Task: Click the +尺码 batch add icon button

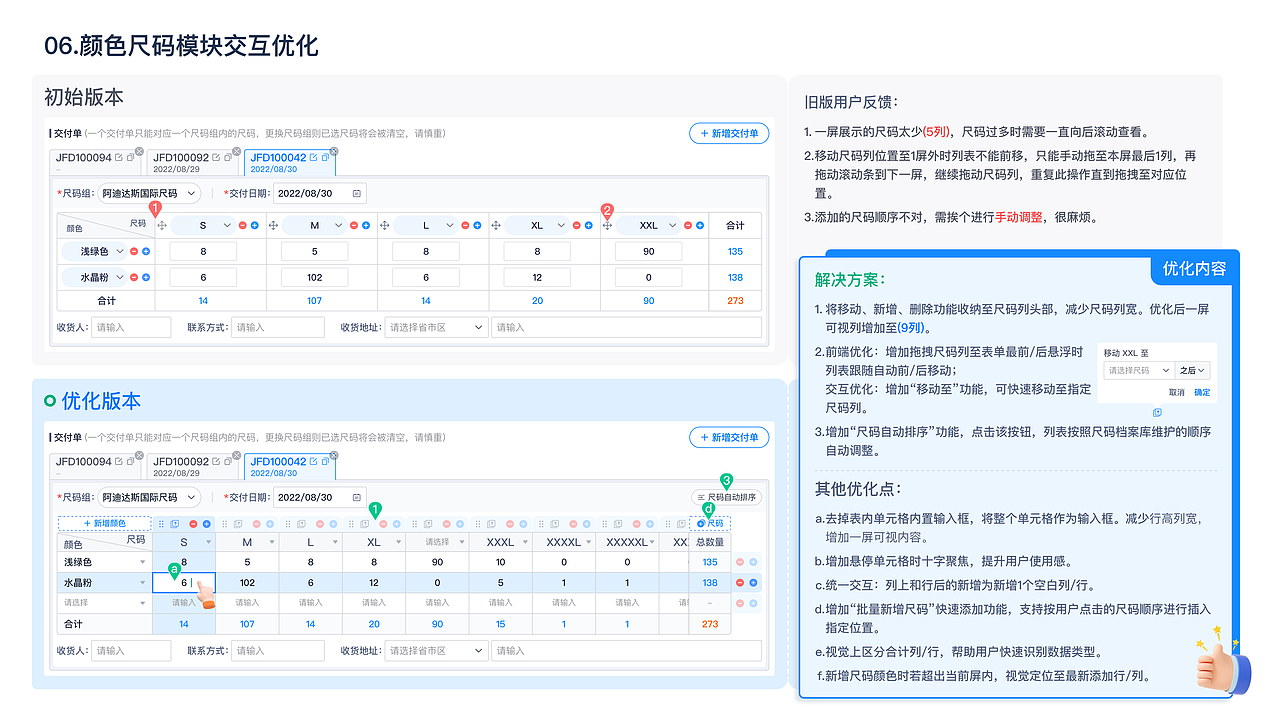Action: [x=710, y=521]
